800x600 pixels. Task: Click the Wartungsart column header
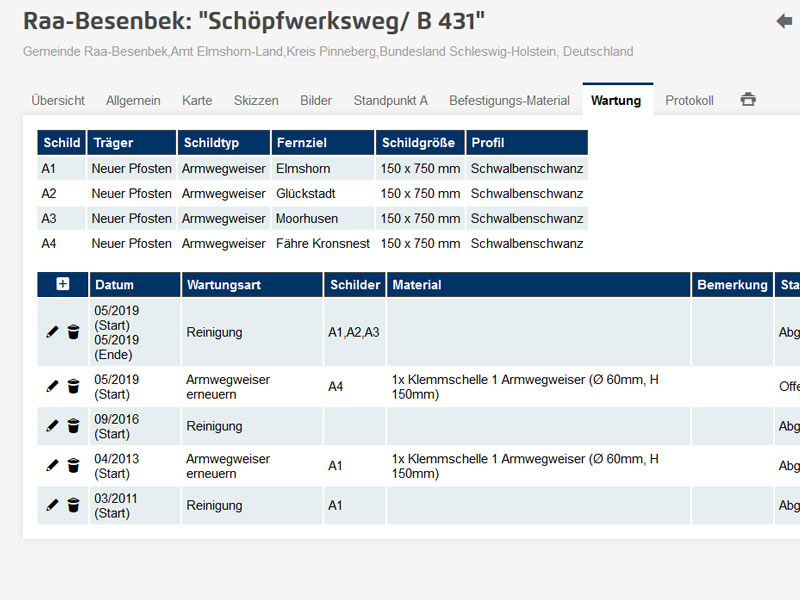(x=223, y=285)
